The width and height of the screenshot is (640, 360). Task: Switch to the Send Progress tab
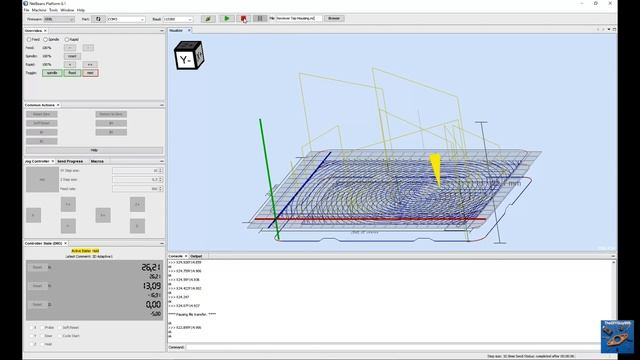coord(70,161)
